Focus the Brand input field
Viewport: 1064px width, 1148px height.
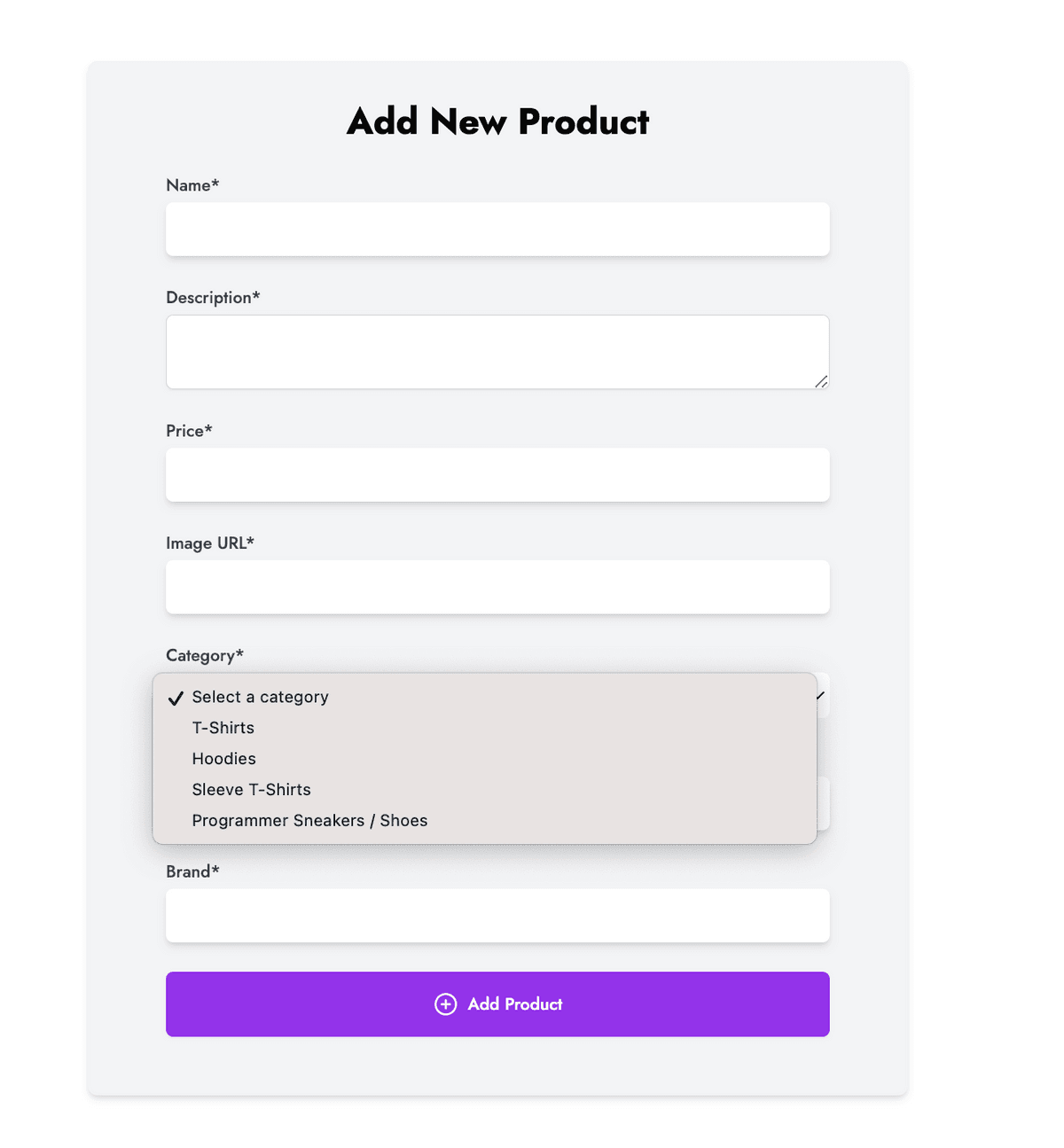497,916
